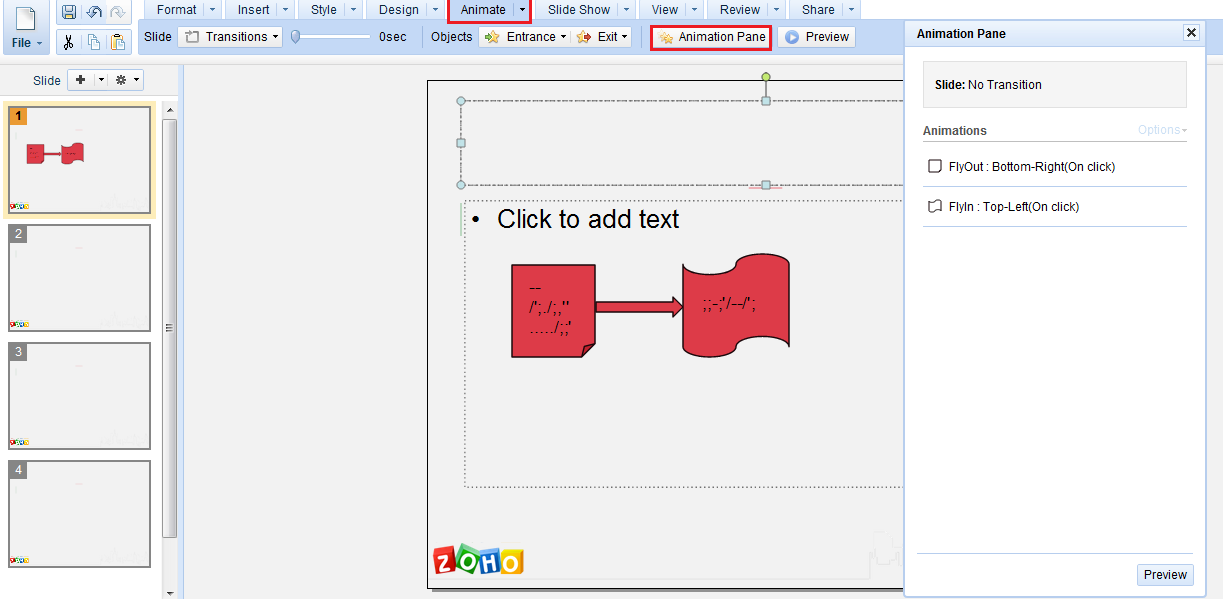Close the Animation Pane with X
1223x599 pixels.
tap(1191, 33)
